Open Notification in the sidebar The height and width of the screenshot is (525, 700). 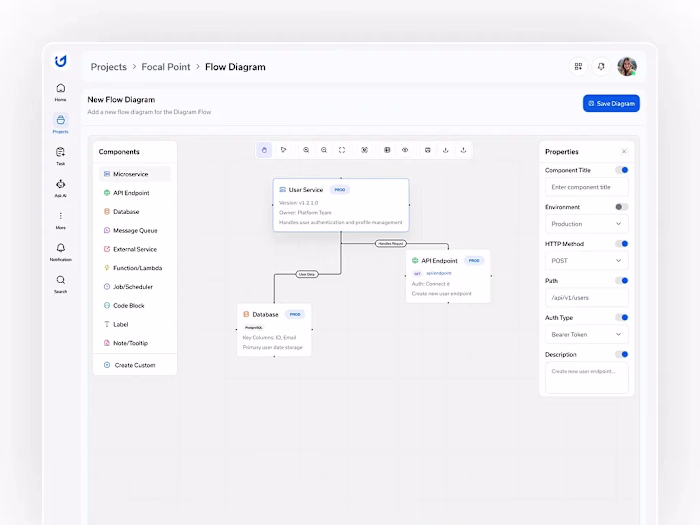point(61,252)
